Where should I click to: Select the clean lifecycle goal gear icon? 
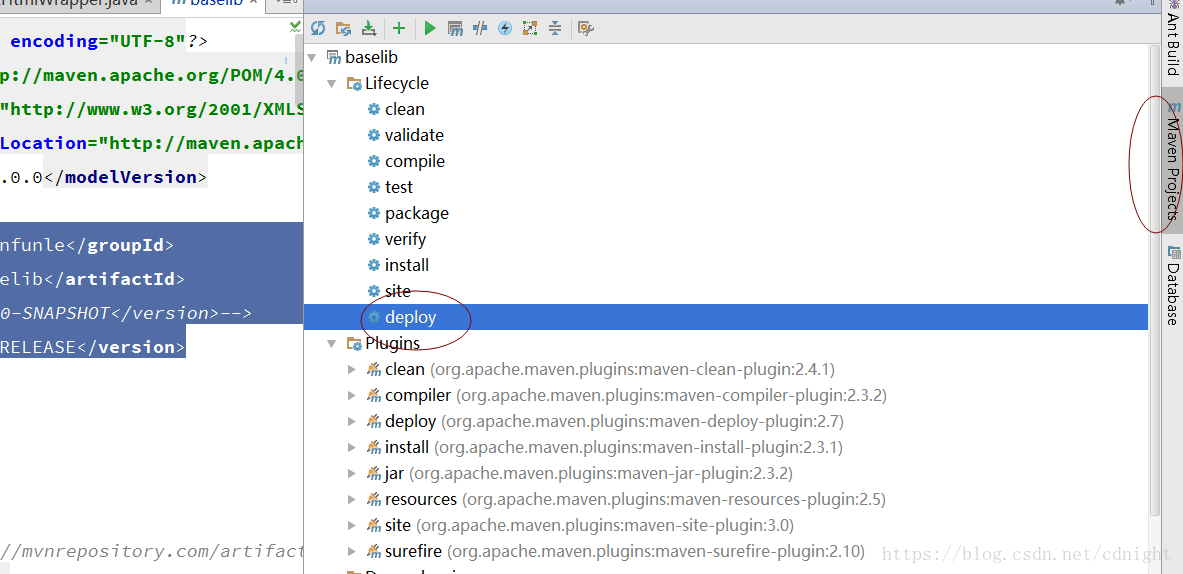[373, 109]
